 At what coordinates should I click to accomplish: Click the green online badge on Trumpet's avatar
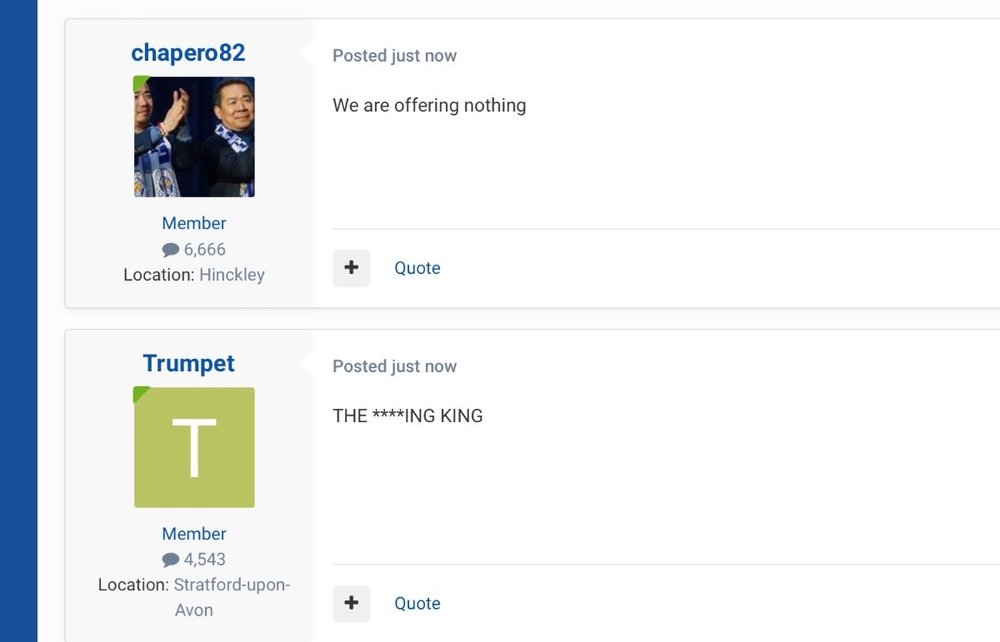140,394
